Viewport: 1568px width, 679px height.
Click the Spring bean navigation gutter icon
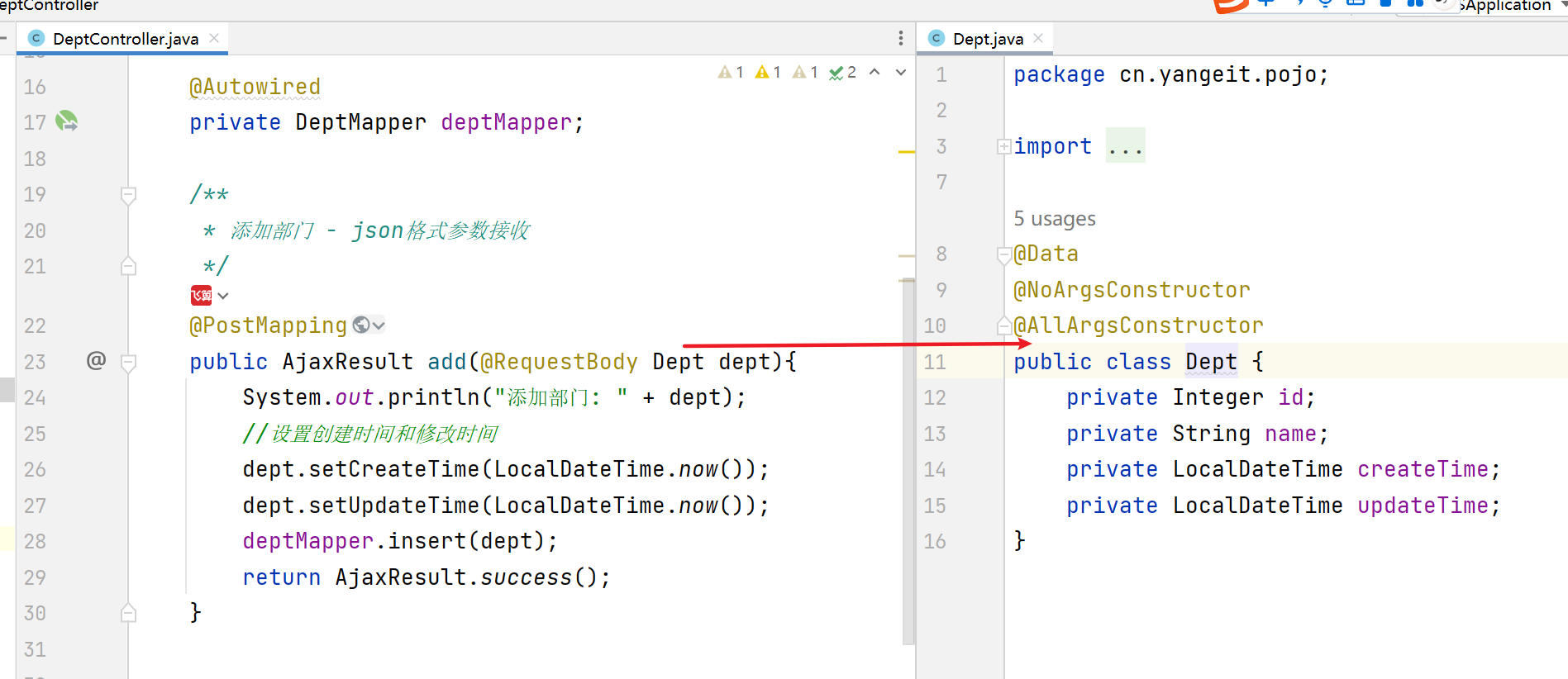click(x=66, y=121)
